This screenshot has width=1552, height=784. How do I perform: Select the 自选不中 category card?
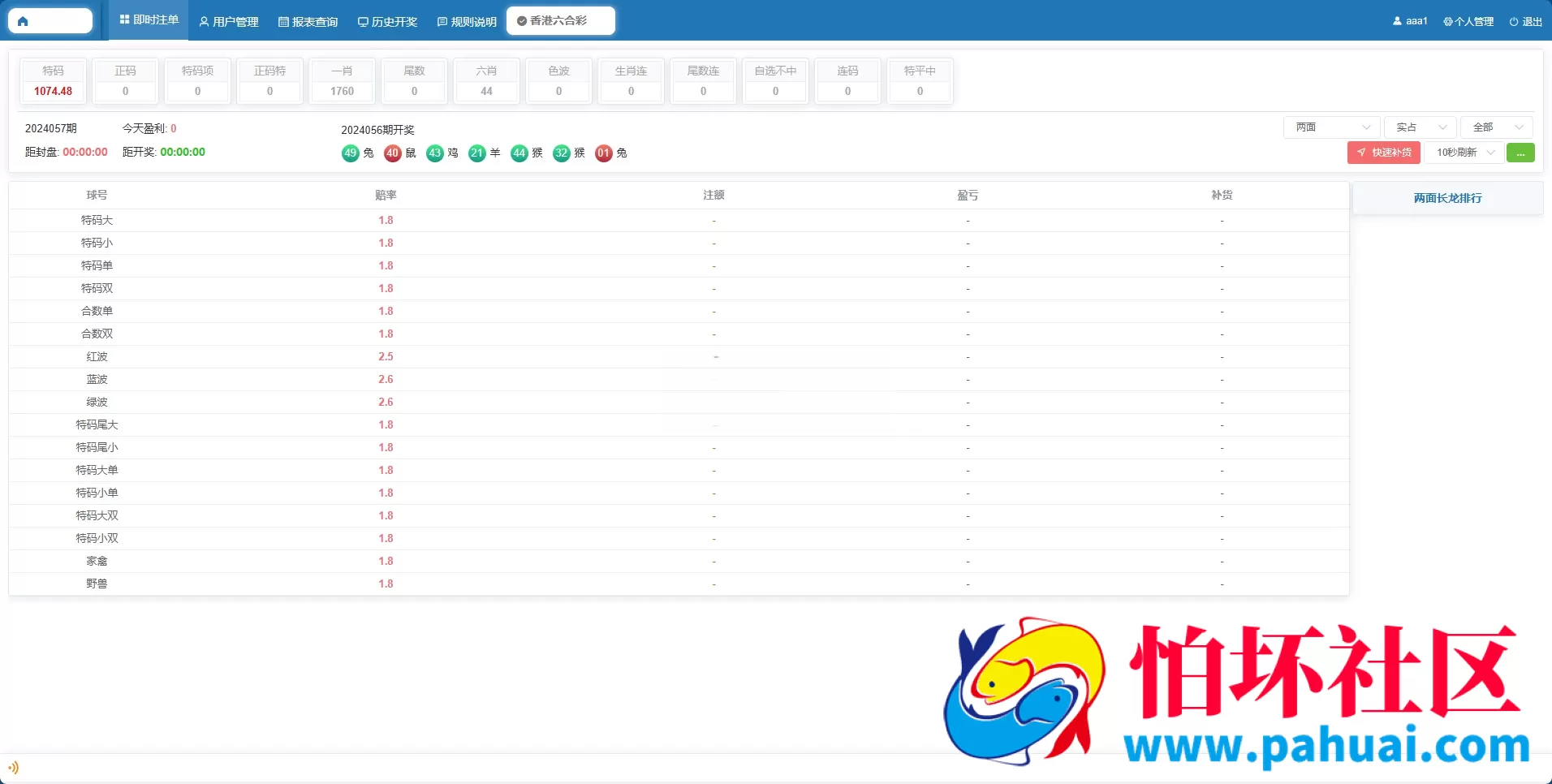(x=776, y=81)
